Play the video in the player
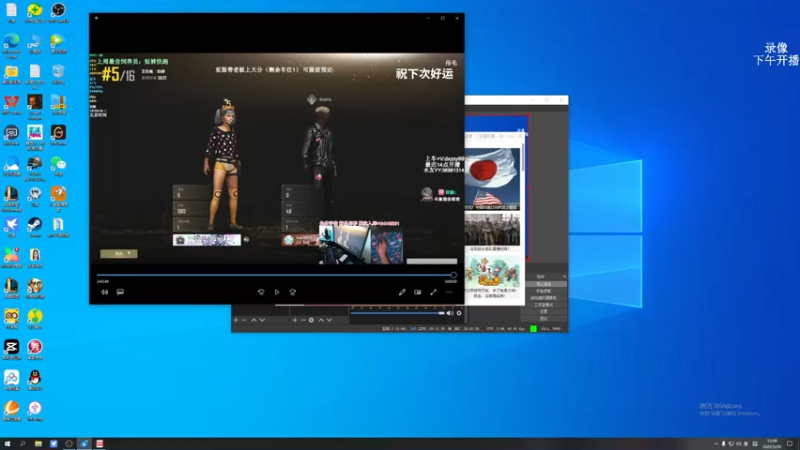 (277, 292)
